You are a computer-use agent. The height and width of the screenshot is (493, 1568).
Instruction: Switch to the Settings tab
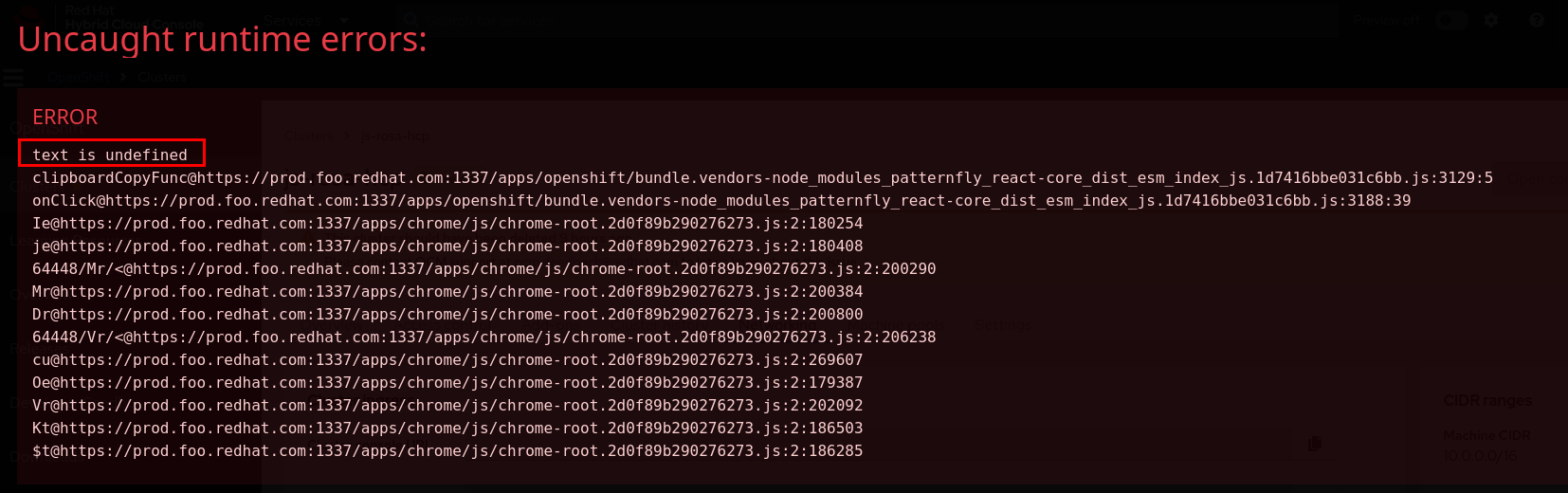[1003, 326]
